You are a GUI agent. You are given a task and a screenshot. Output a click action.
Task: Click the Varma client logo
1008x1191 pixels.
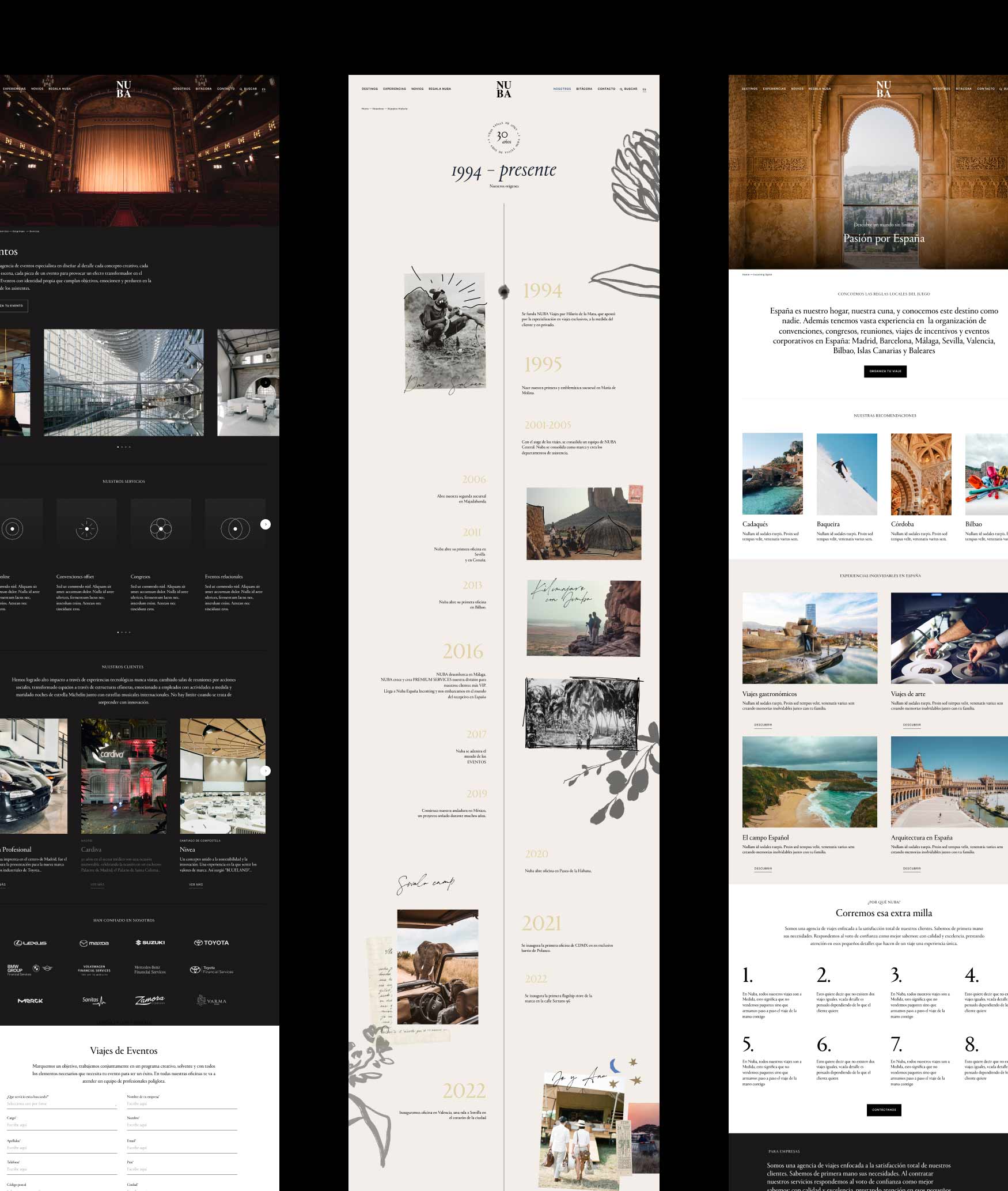[x=211, y=1000]
